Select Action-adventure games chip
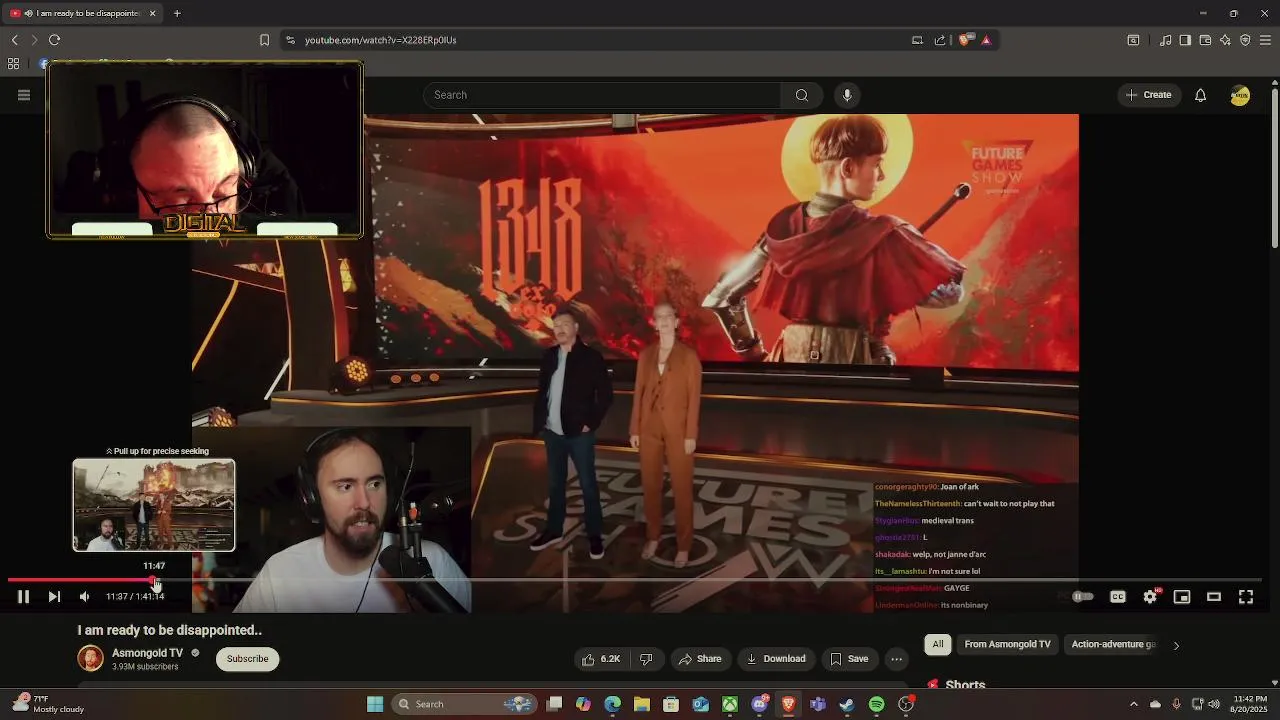 coord(1113,644)
